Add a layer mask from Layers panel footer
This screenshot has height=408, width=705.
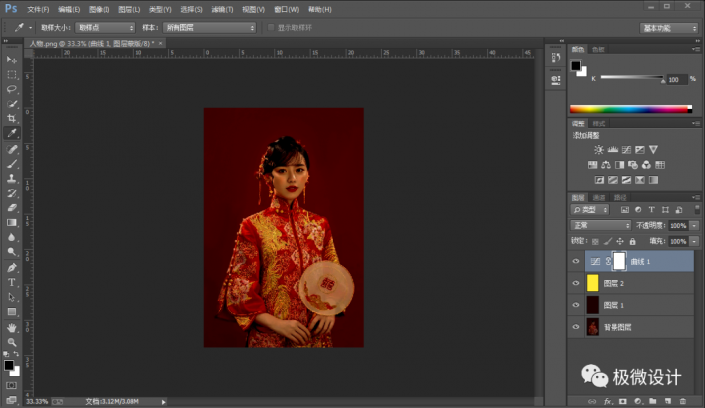click(x=623, y=401)
